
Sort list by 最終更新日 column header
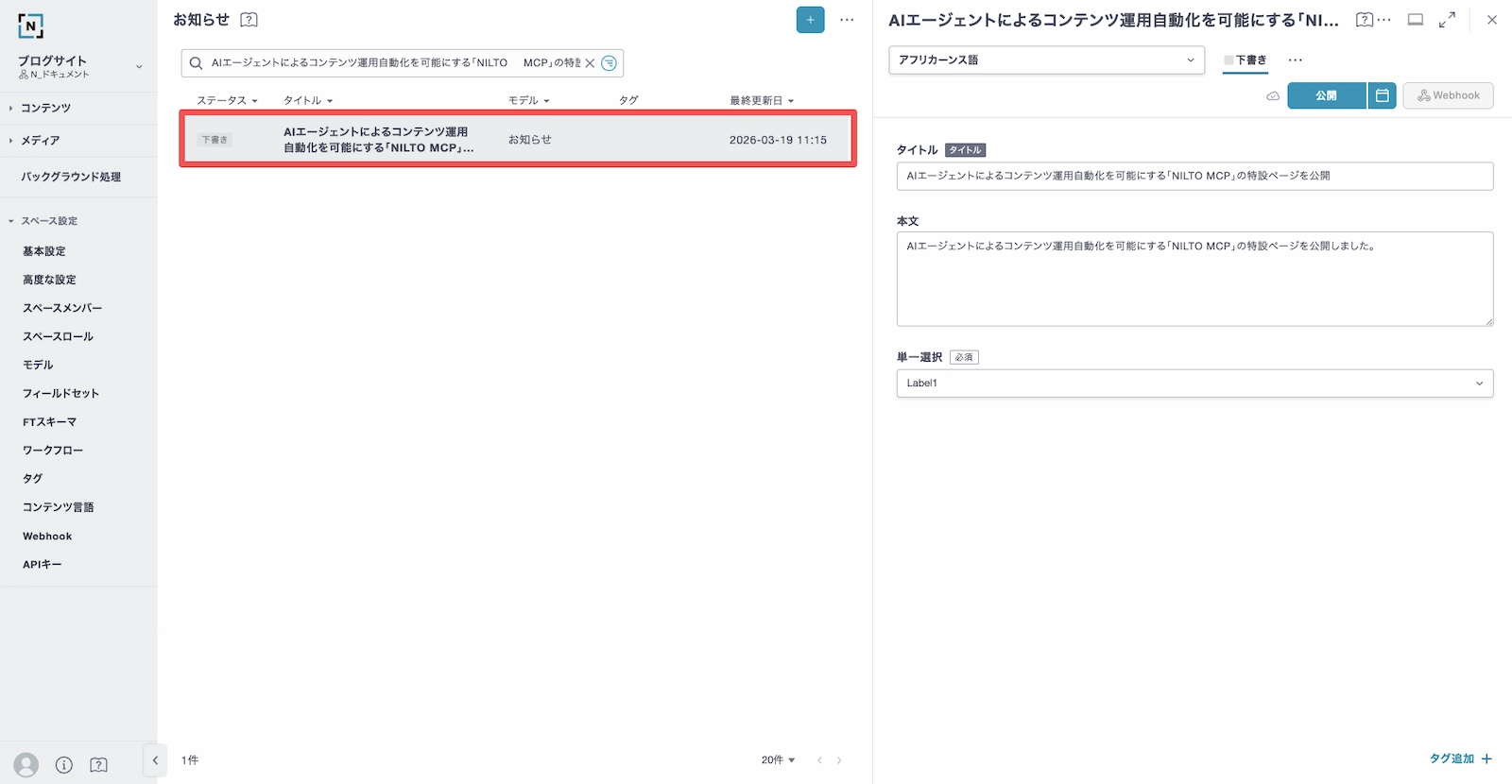pos(761,100)
